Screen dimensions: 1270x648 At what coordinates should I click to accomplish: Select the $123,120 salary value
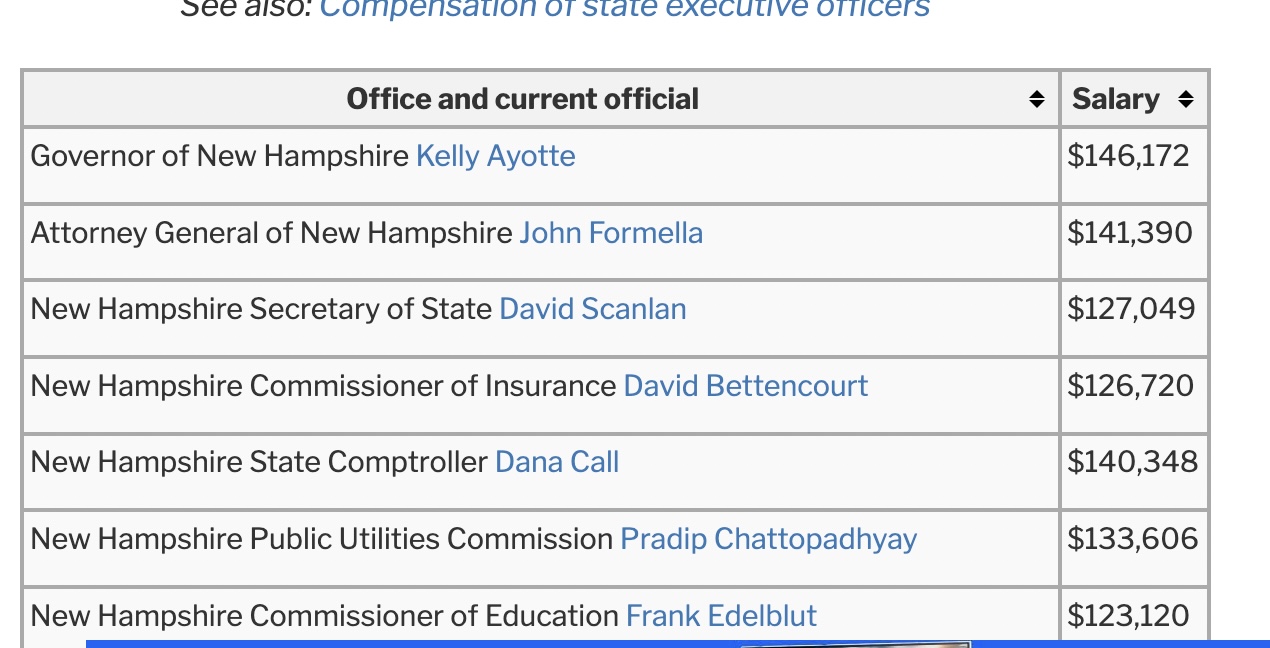(x=1128, y=616)
